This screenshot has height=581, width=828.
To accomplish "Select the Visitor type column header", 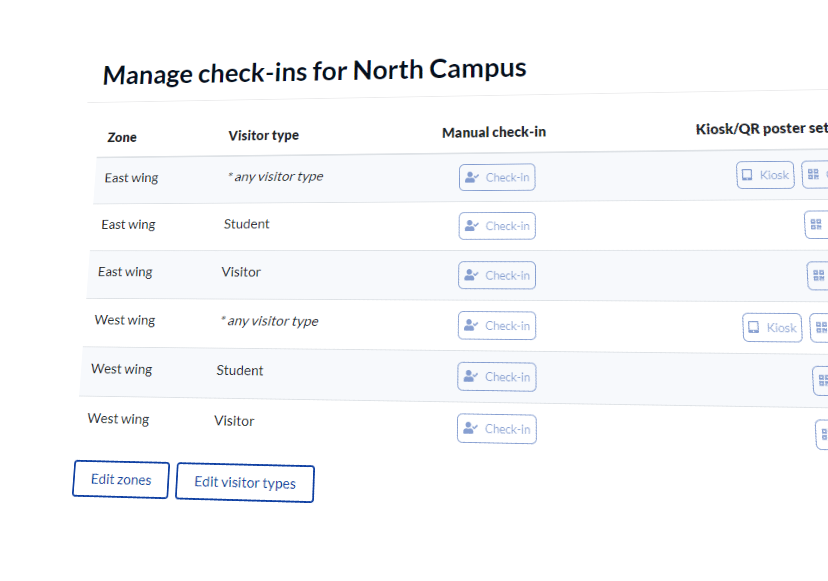I will (x=263, y=135).
